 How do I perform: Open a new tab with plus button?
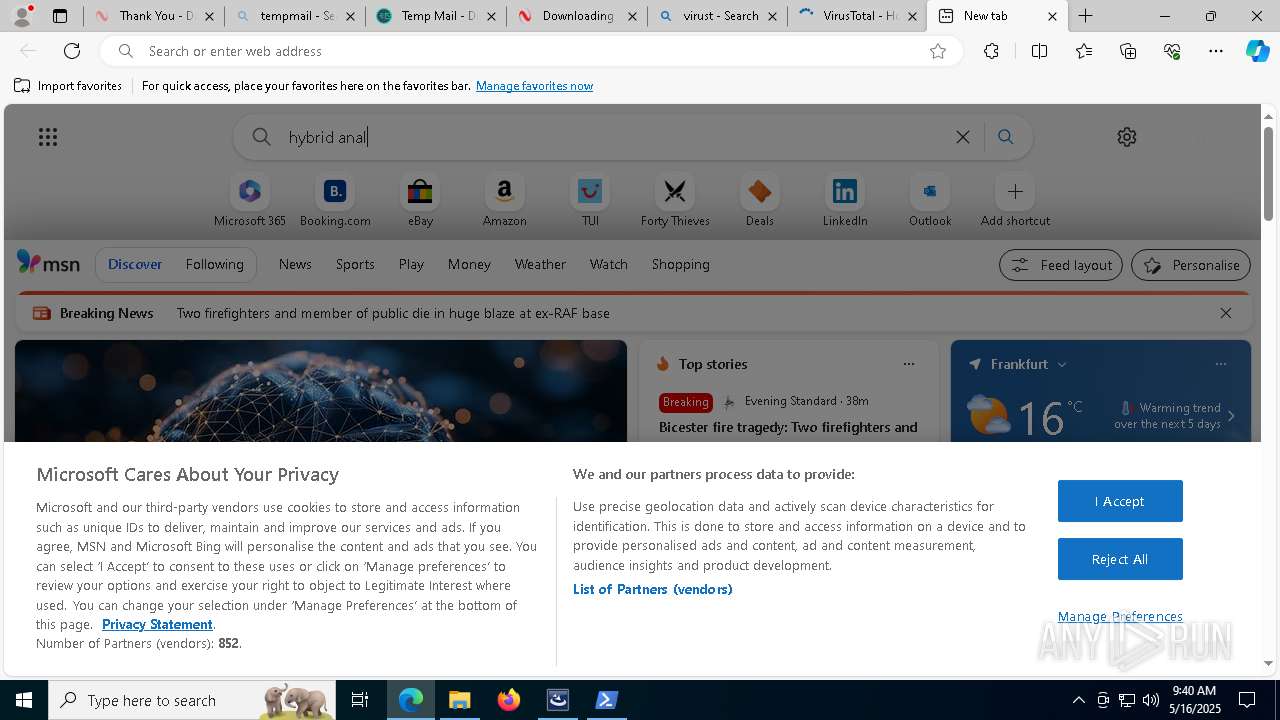pyautogui.click(x=1086, y=16)
